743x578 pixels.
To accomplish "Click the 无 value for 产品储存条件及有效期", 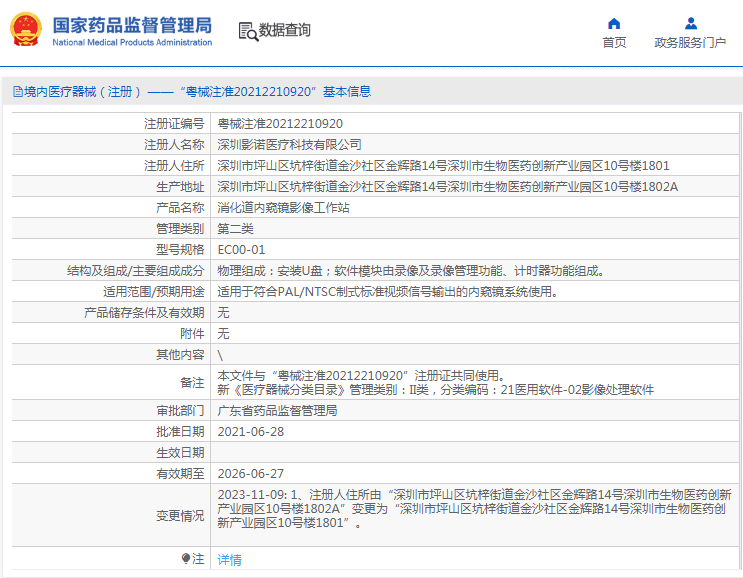I will click(223, 313).
